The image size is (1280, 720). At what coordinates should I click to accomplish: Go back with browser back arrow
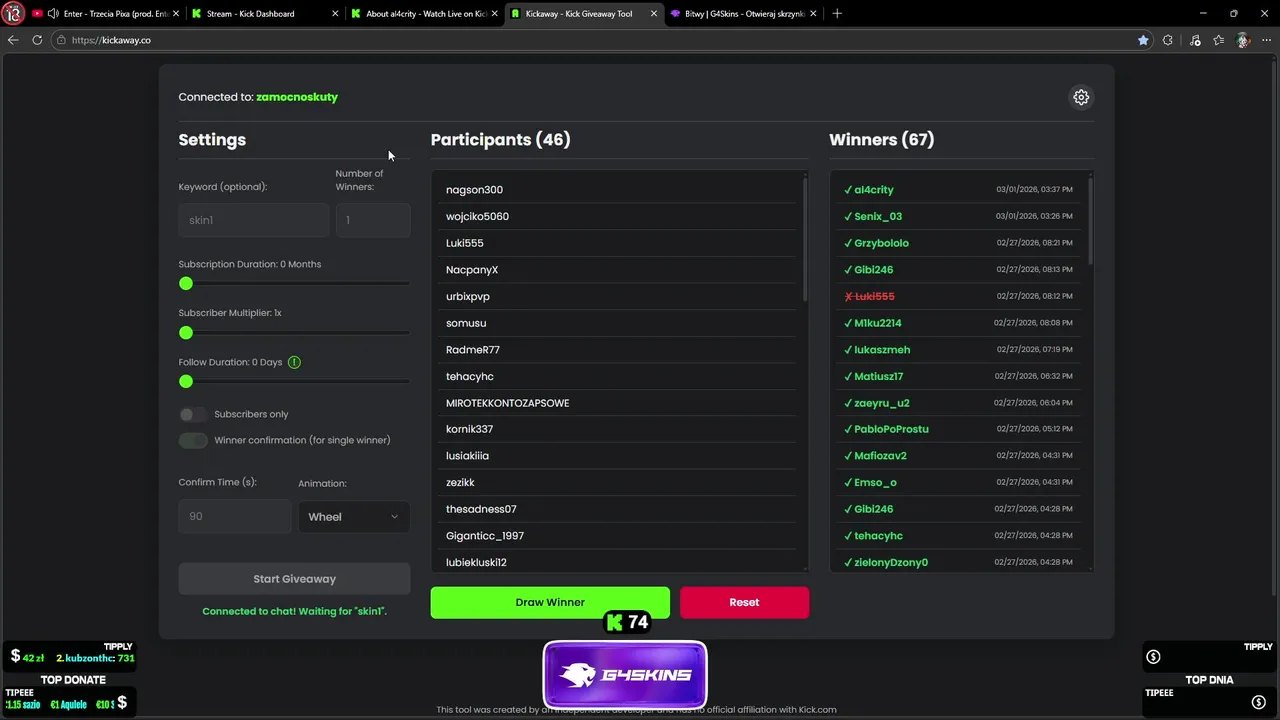[13, 40]
